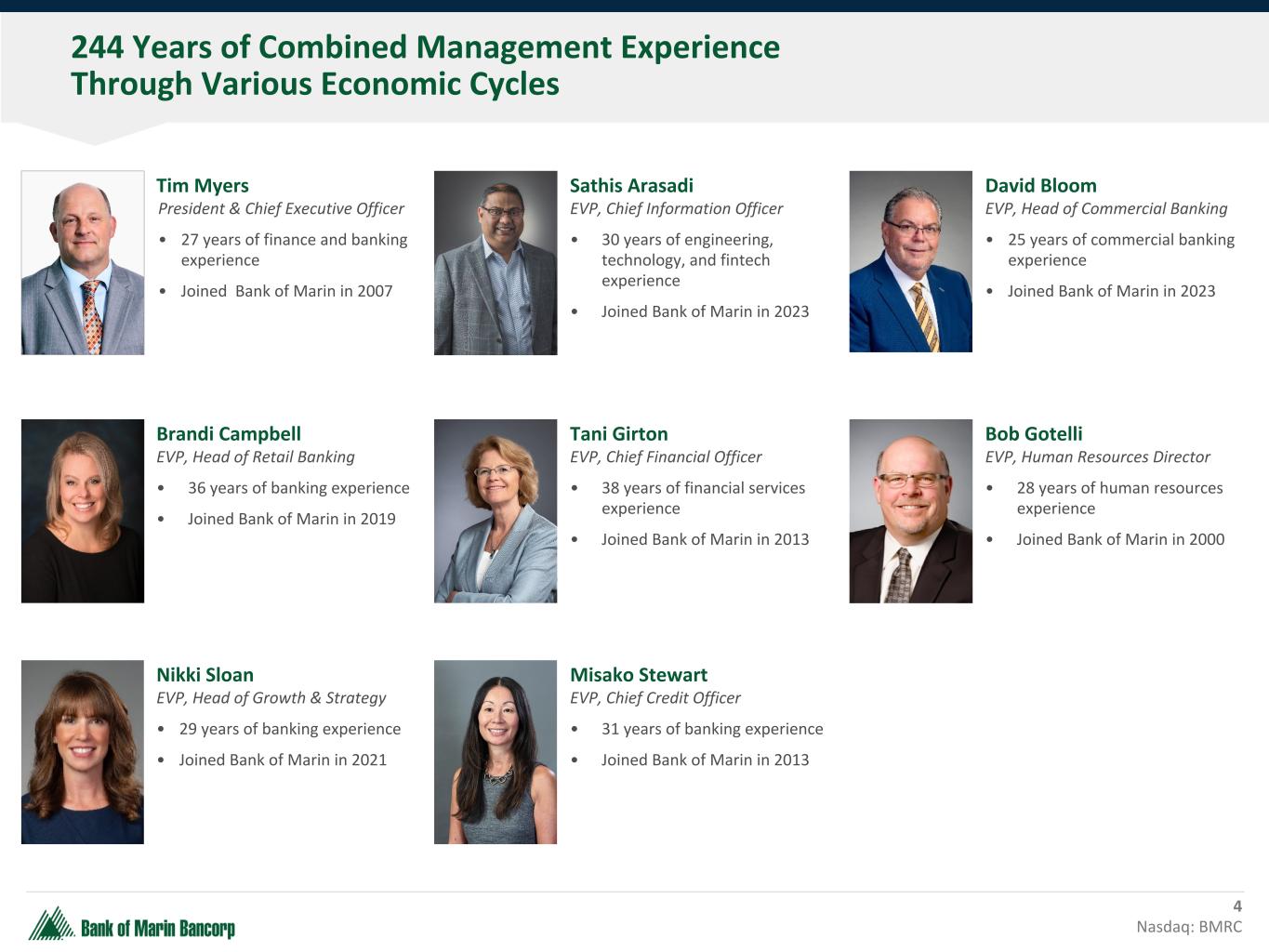This screenshot has width=1269, height=952.
Task: Select the Tani Girton name heading
Action: (x=618, y=434)
